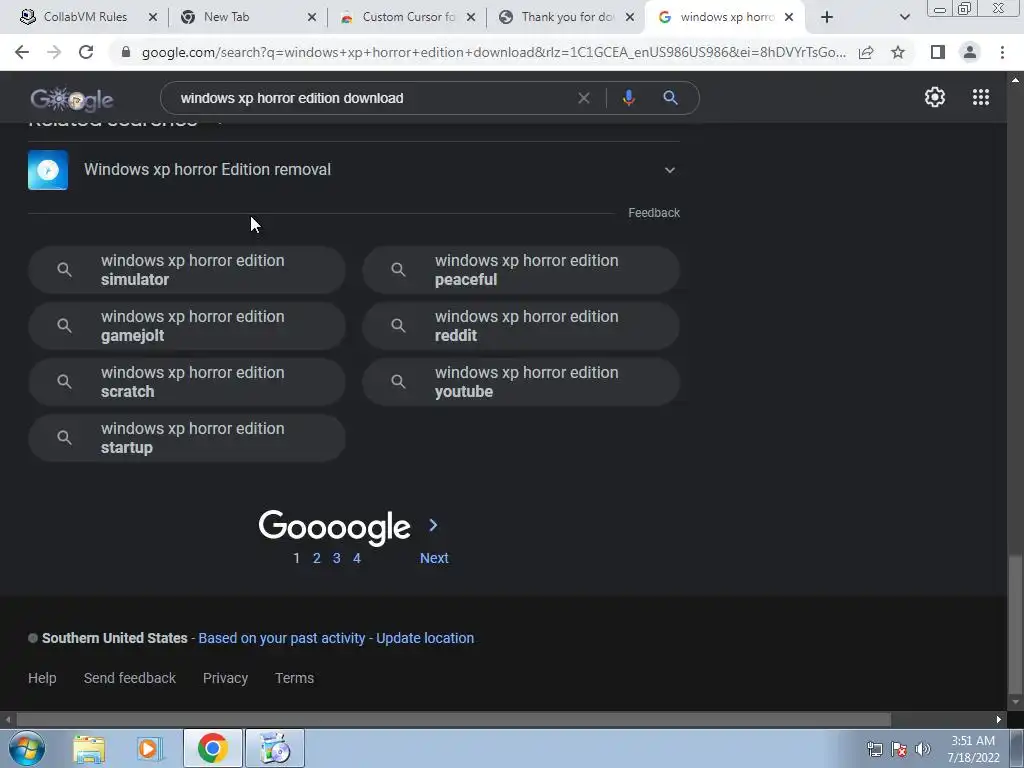Search windows xp horror edition peaceful

[x=521, y=270]
